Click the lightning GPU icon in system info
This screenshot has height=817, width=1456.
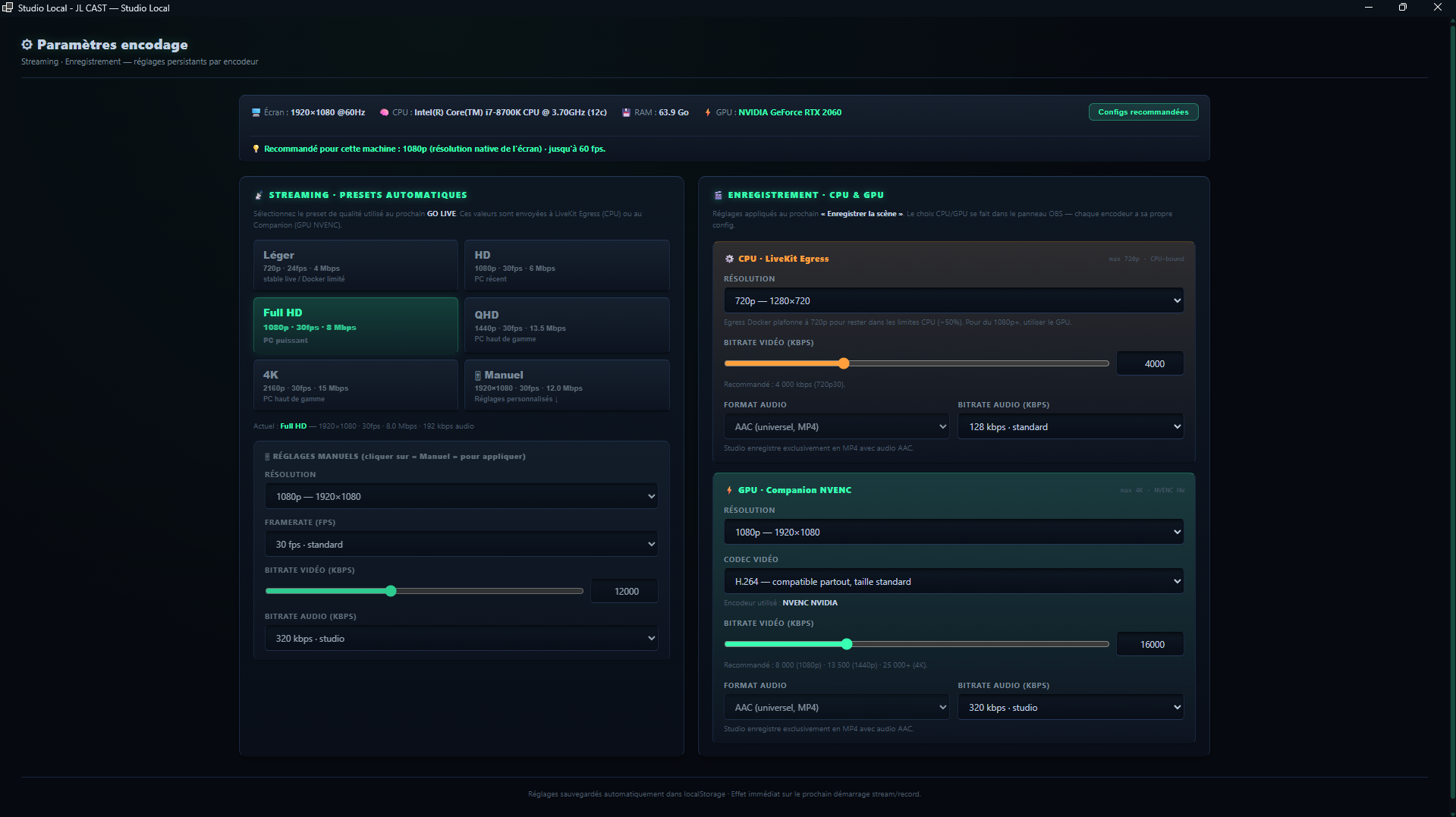click(x=708, y=112)
